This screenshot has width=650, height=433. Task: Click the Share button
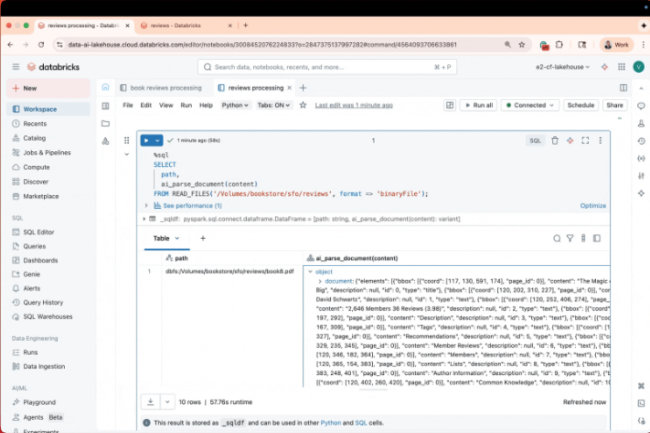pos(614,105)
